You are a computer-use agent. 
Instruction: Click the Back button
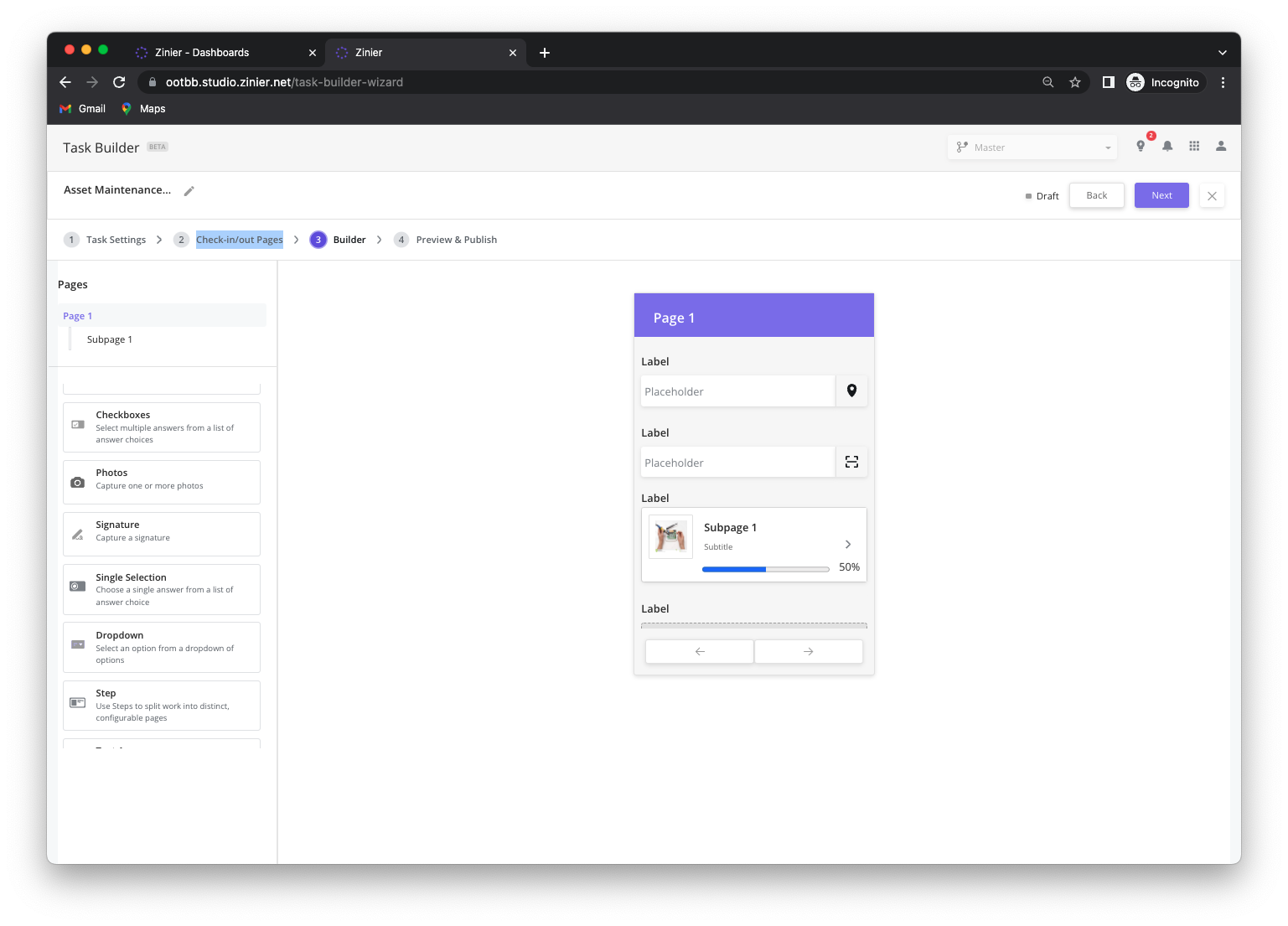1097,195
